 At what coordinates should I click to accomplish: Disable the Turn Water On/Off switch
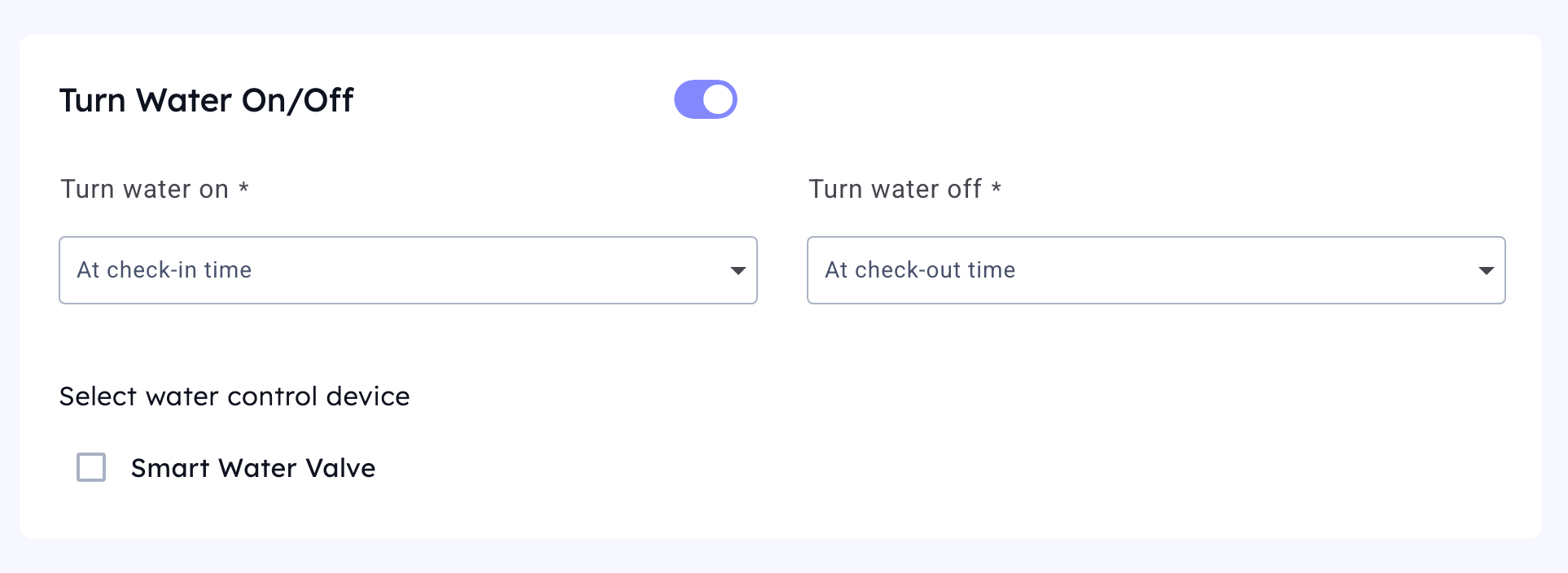(x=705, y=99)
